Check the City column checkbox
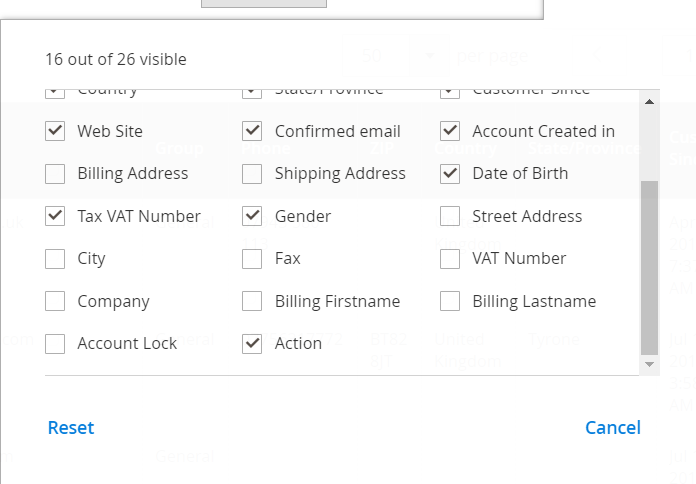Image resolution: width=696 pixels, height=484 pixels. coord(55,259)
